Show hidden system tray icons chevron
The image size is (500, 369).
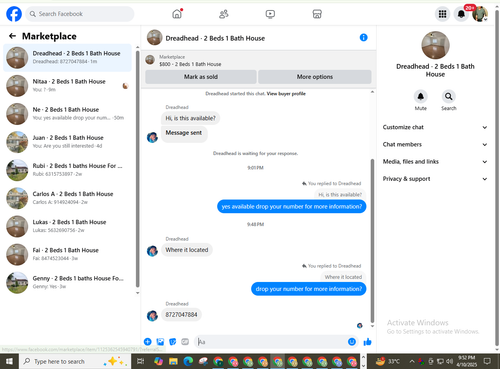(x=412, y=361)
